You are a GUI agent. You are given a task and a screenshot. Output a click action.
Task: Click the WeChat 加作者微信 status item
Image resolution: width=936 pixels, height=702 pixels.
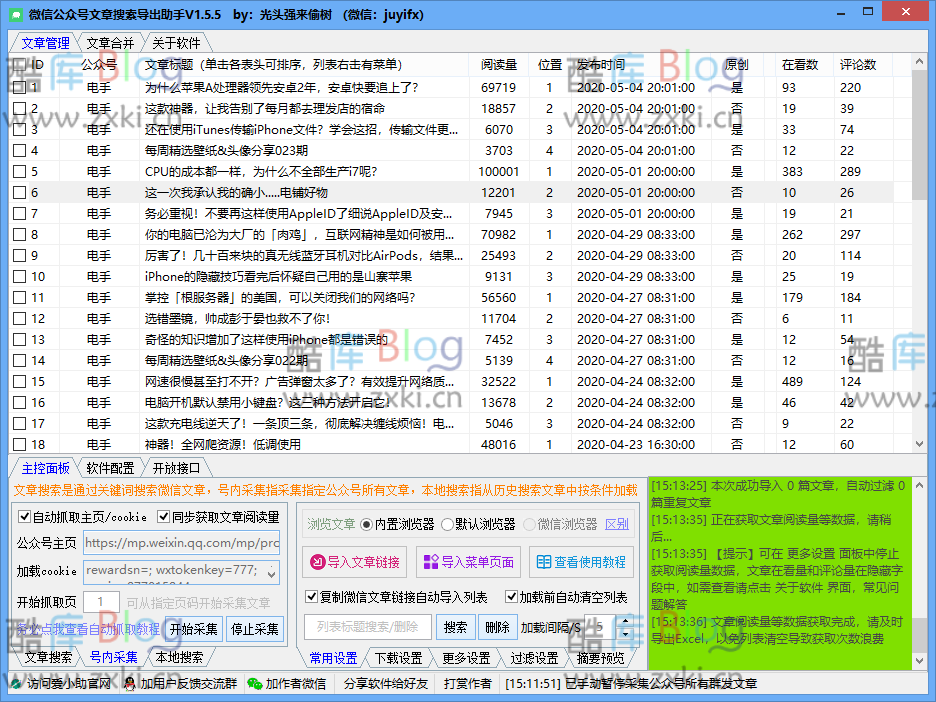point(287,684)
